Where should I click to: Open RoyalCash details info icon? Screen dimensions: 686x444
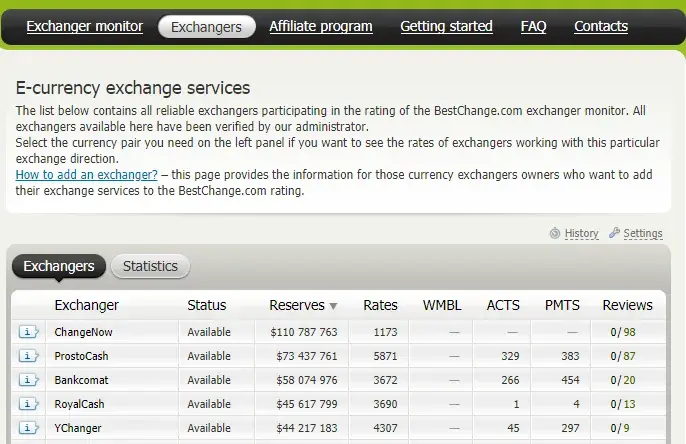point(27,404)
